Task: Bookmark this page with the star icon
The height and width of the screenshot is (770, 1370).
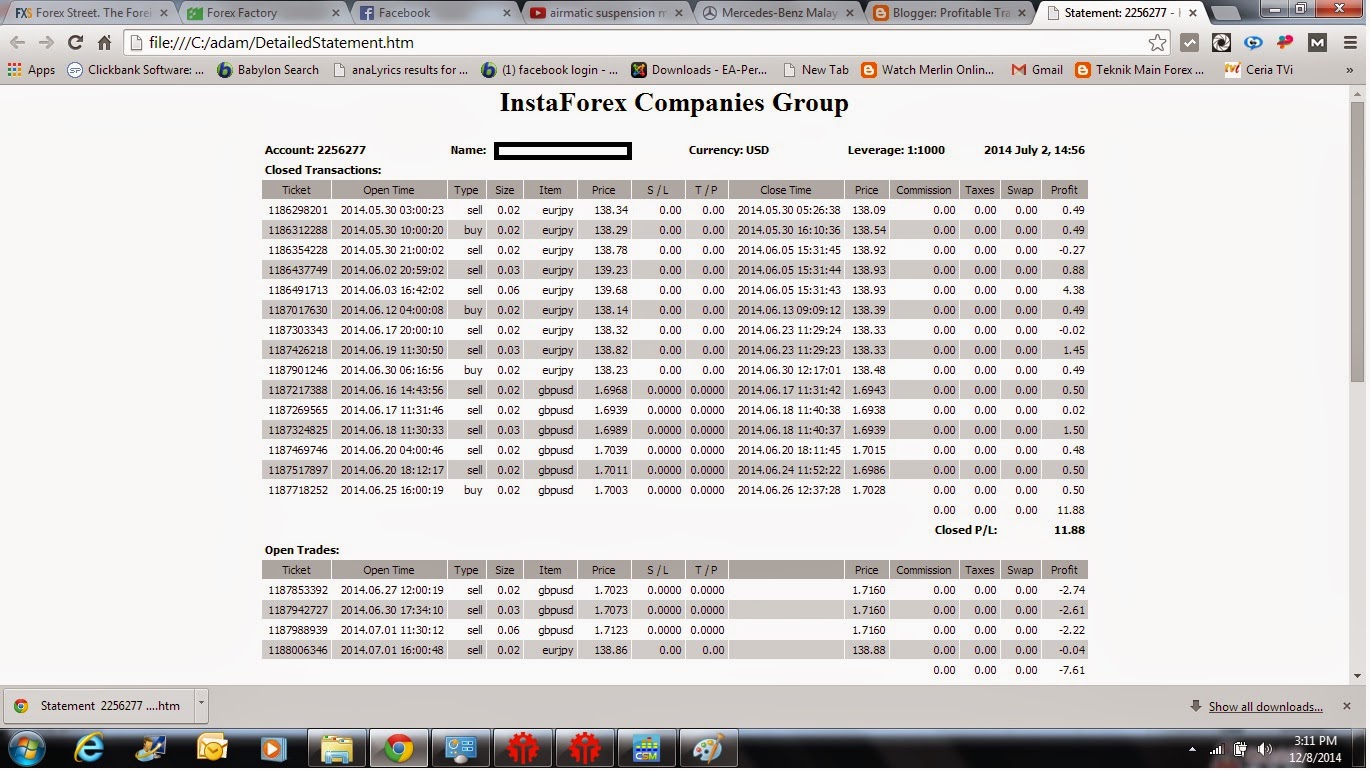Action: [x=1157, y=43]
